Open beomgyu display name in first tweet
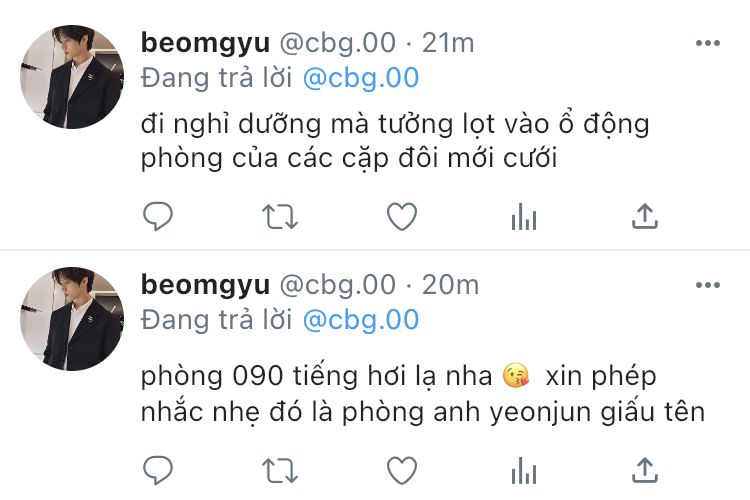Viewport: 750px width, 500px height. pyautogui.click(x=206, y=43)
